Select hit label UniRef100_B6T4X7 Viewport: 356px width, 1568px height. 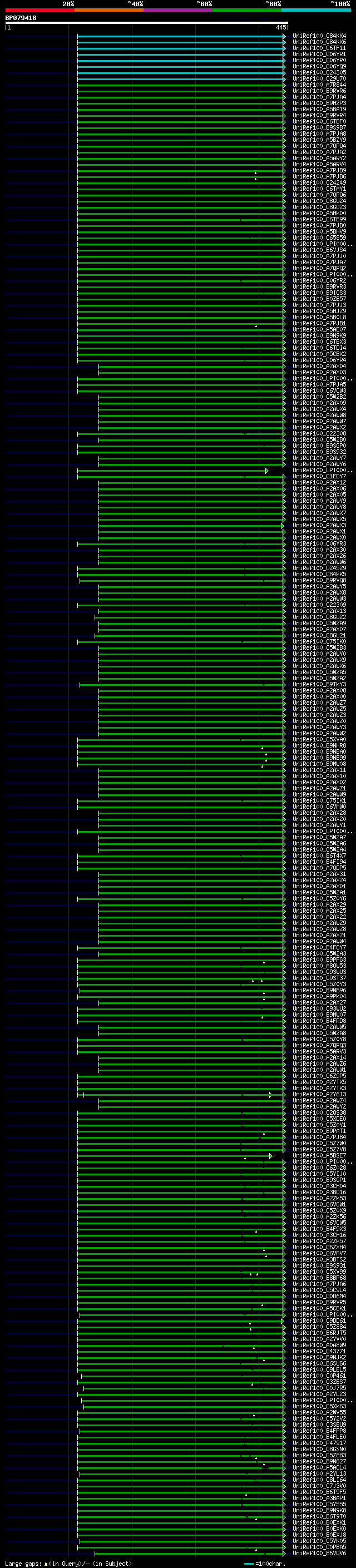tap(319, 856)
